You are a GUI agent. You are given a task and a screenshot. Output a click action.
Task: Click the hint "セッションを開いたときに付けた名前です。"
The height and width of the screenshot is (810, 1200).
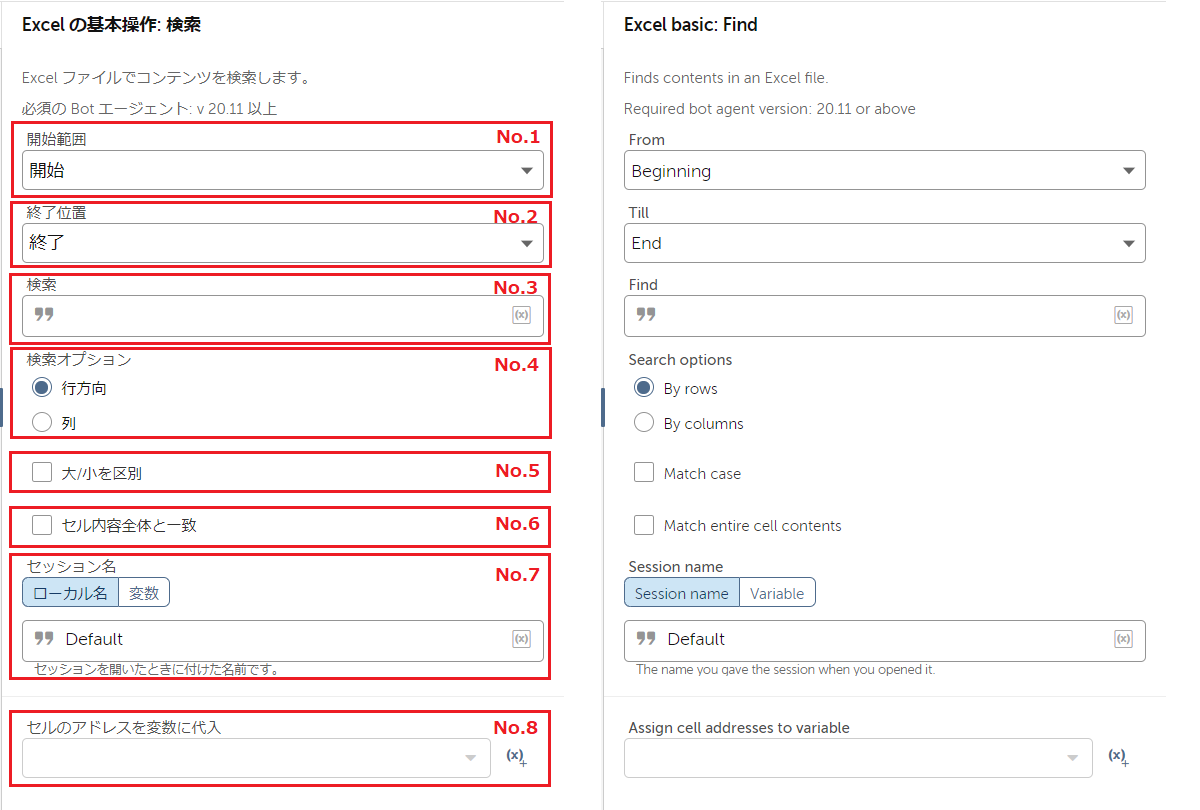tap(156, 669)
